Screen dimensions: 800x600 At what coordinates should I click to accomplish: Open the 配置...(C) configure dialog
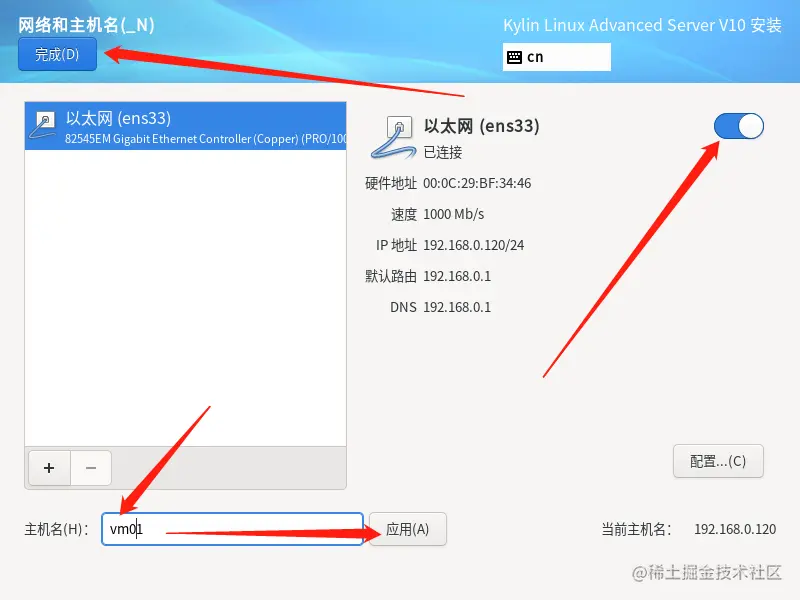point(718,461)
